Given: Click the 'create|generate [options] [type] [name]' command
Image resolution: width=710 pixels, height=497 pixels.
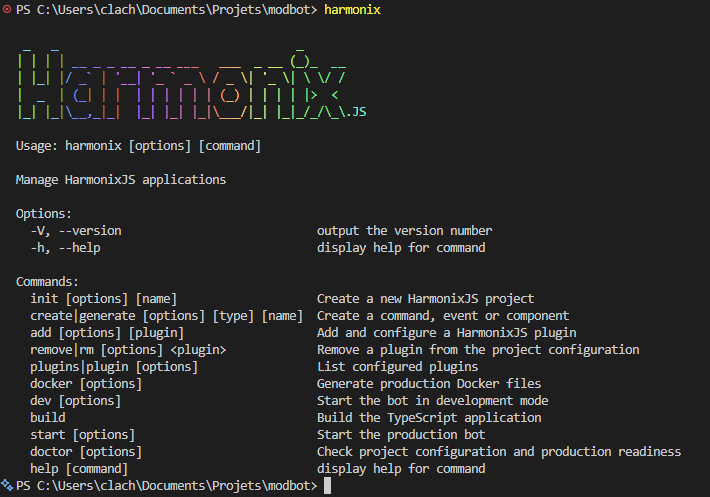Looking at the screenshot, I should (x=167, y=315).
